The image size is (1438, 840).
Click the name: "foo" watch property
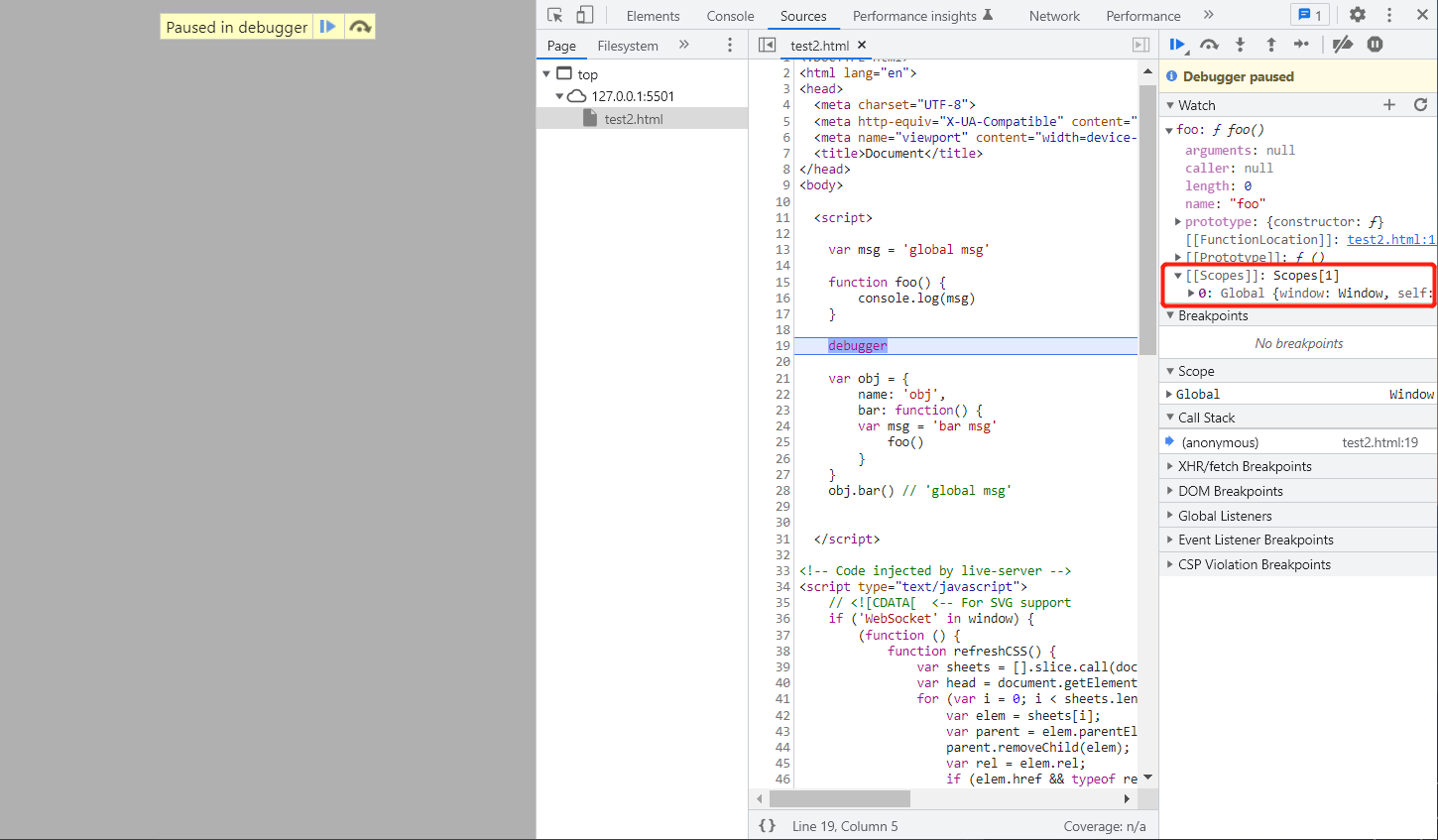tap(1225, 204)
